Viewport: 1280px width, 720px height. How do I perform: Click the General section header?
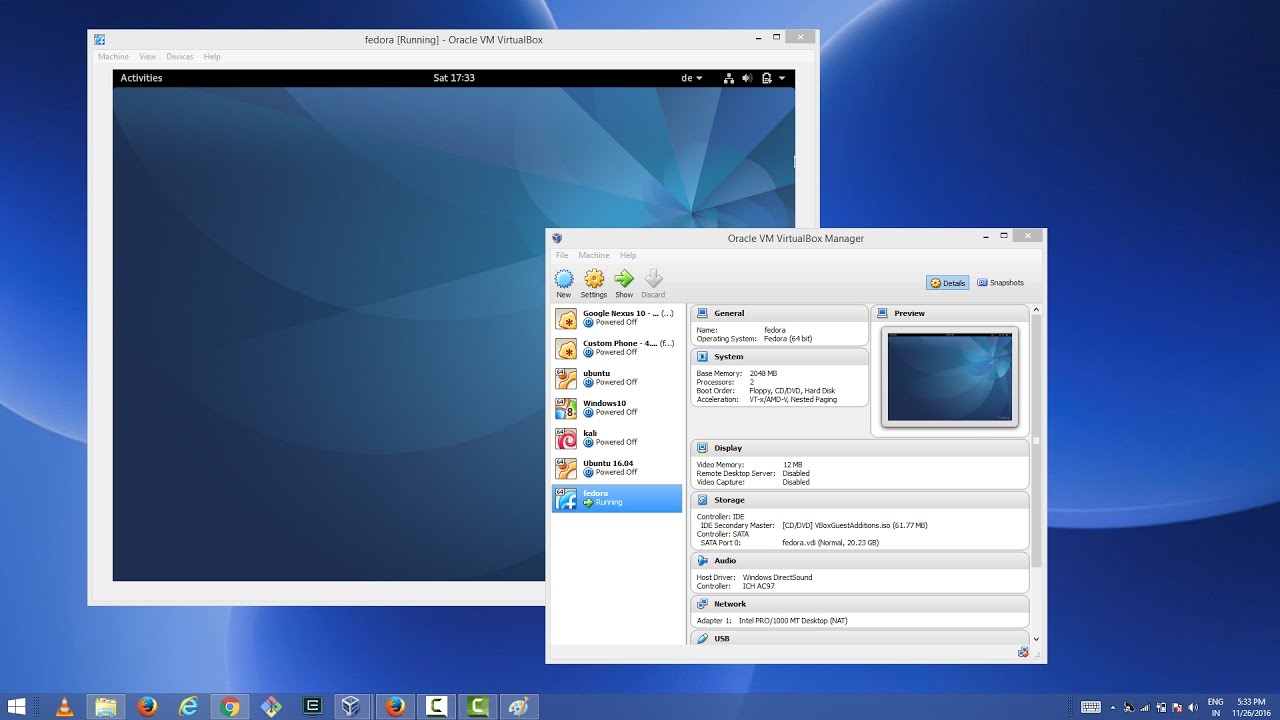pyautogui.click(x=779, y=313)
